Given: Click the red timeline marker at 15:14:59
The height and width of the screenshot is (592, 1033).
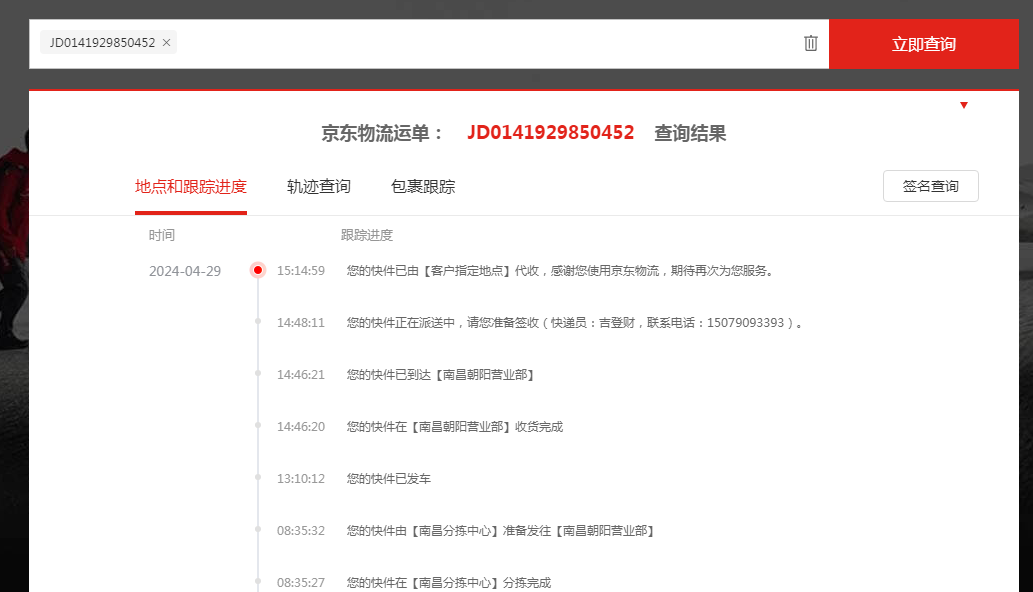Looking at the screenshot, I should 258,270.
